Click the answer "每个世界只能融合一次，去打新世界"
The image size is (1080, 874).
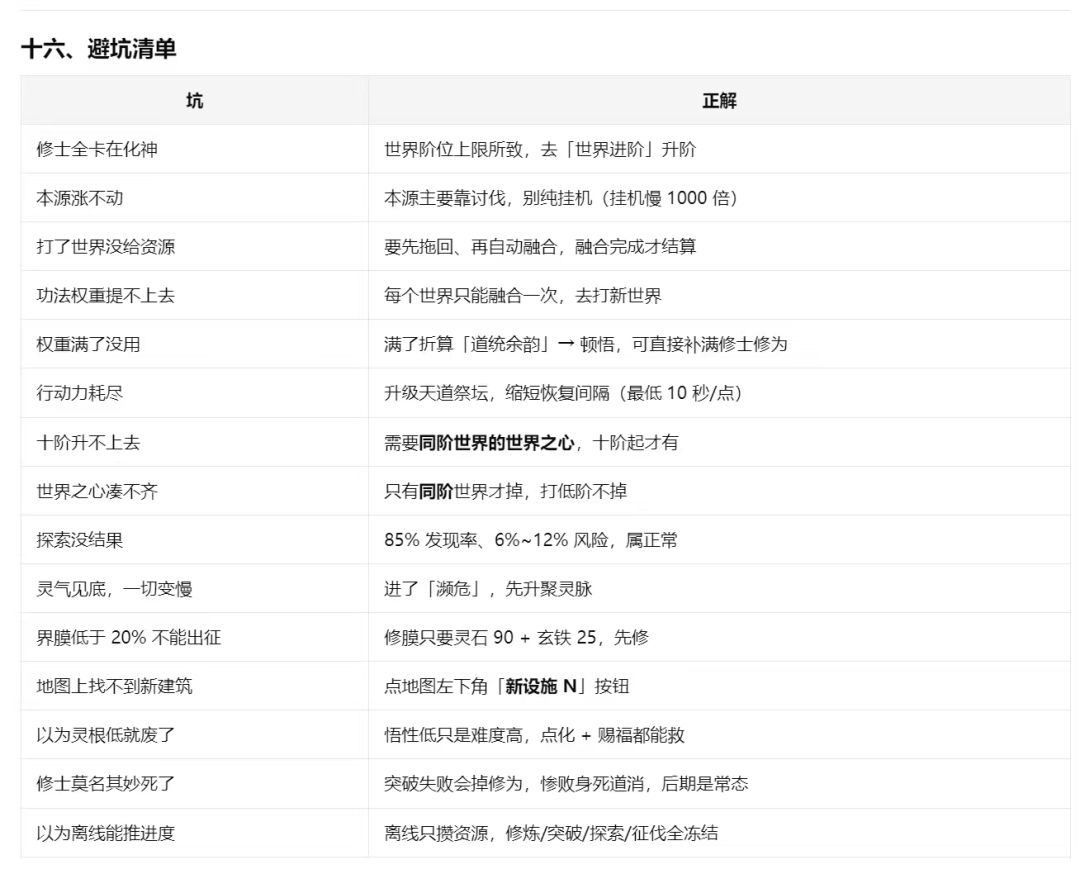point(523,295)
